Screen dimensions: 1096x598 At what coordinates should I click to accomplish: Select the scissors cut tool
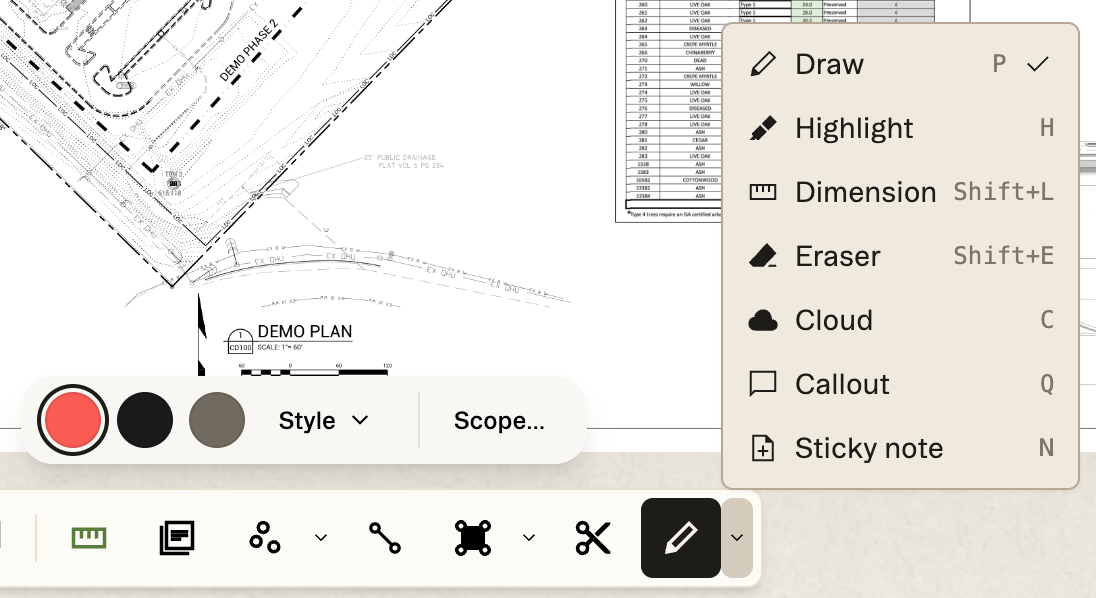(x=593, y=538)
